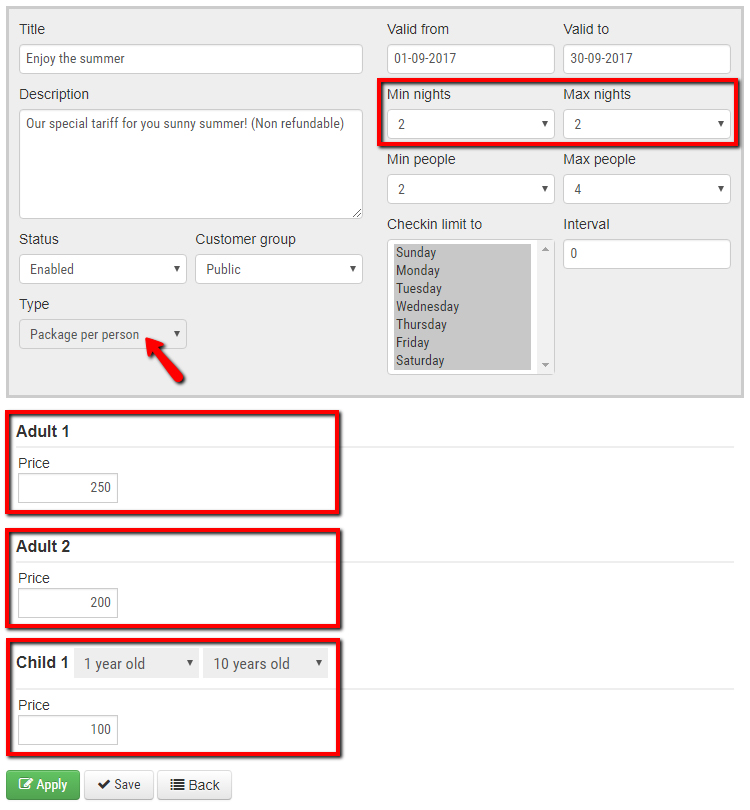Select Wednesday in Checkin limit list
Image resolution: width=750 pixels, height=810 pixels.
tap(427, 307)
